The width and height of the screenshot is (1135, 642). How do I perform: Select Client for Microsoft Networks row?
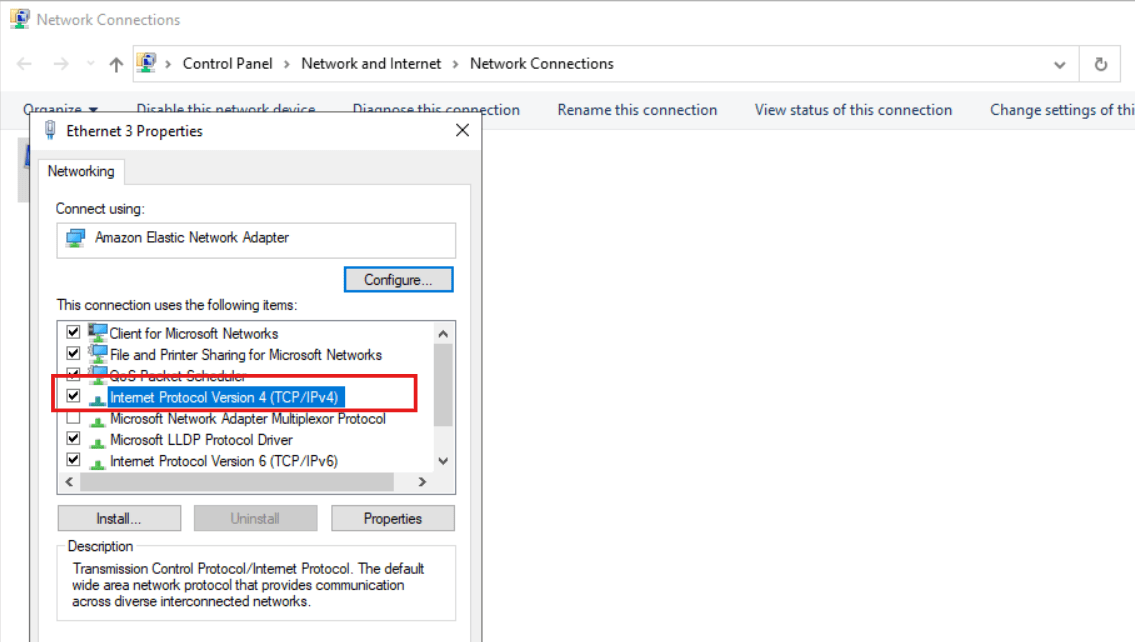point(194,334)
